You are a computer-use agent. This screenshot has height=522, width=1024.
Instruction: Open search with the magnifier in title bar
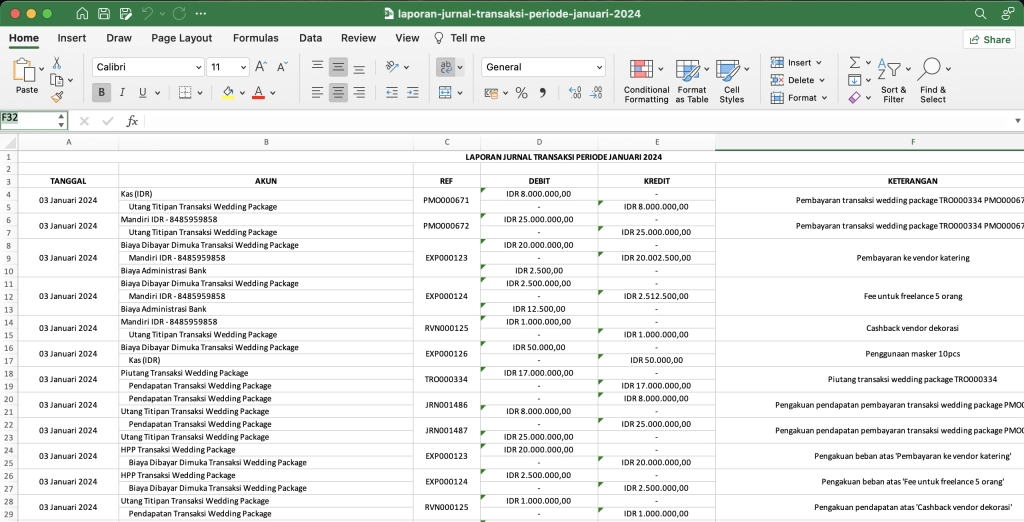[x=980, y=13]
